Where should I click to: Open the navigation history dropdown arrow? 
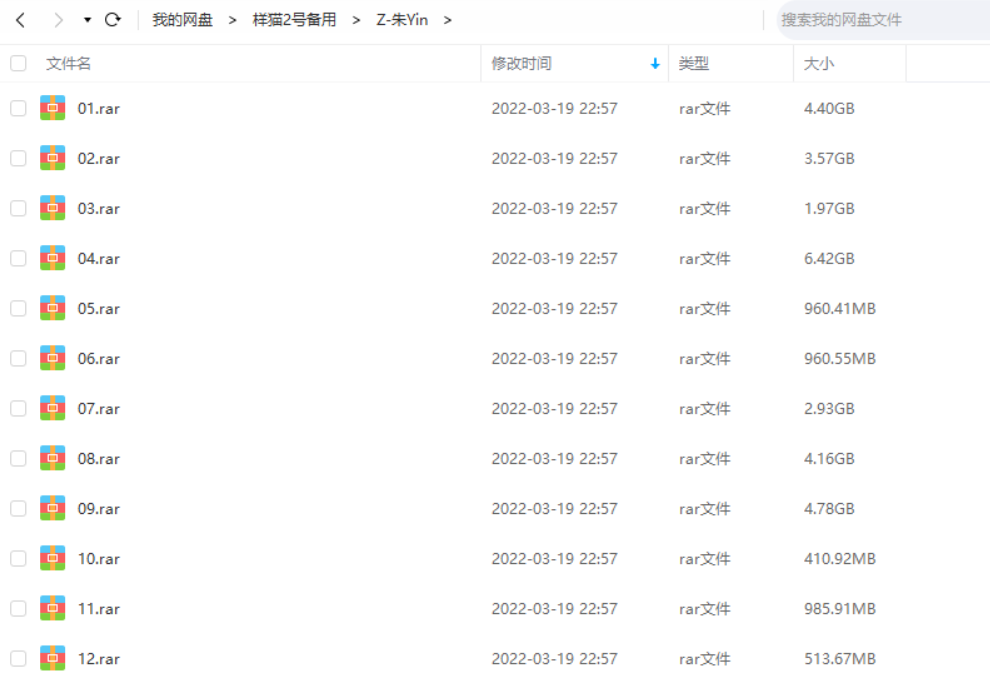[x=87, y=20]
